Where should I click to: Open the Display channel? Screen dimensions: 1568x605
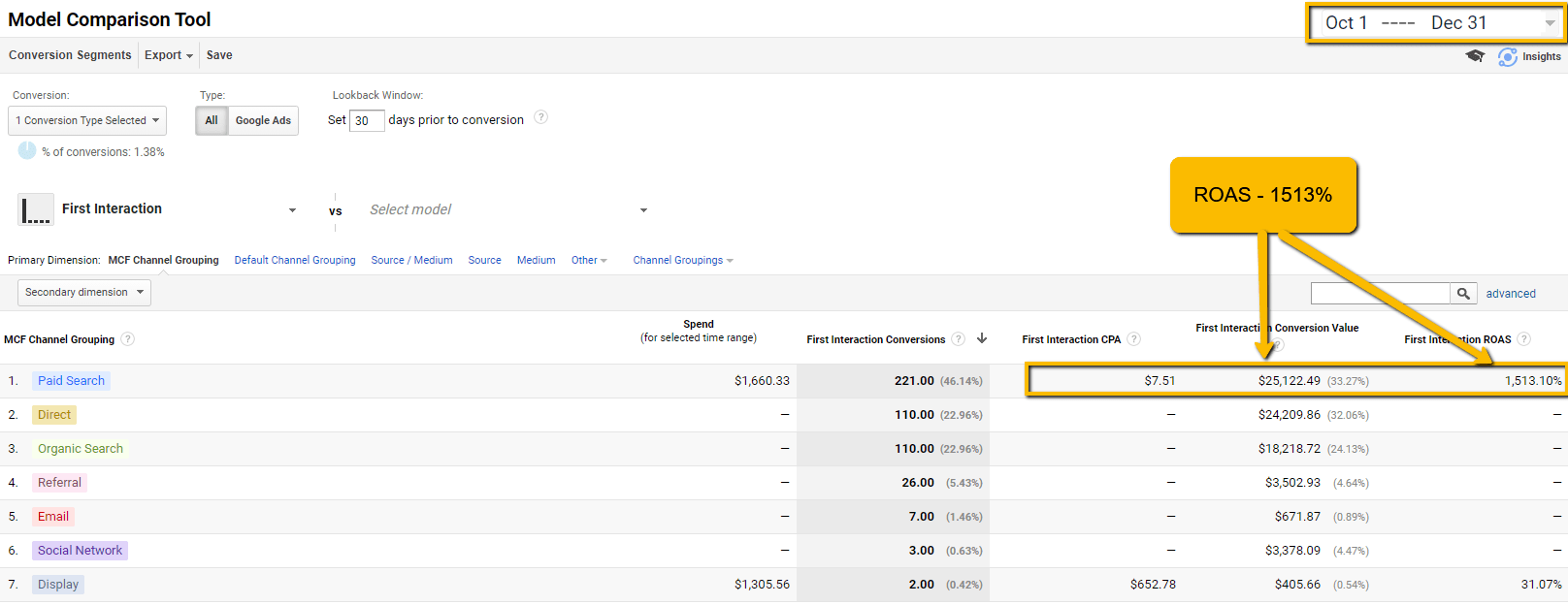pos(58,585)
